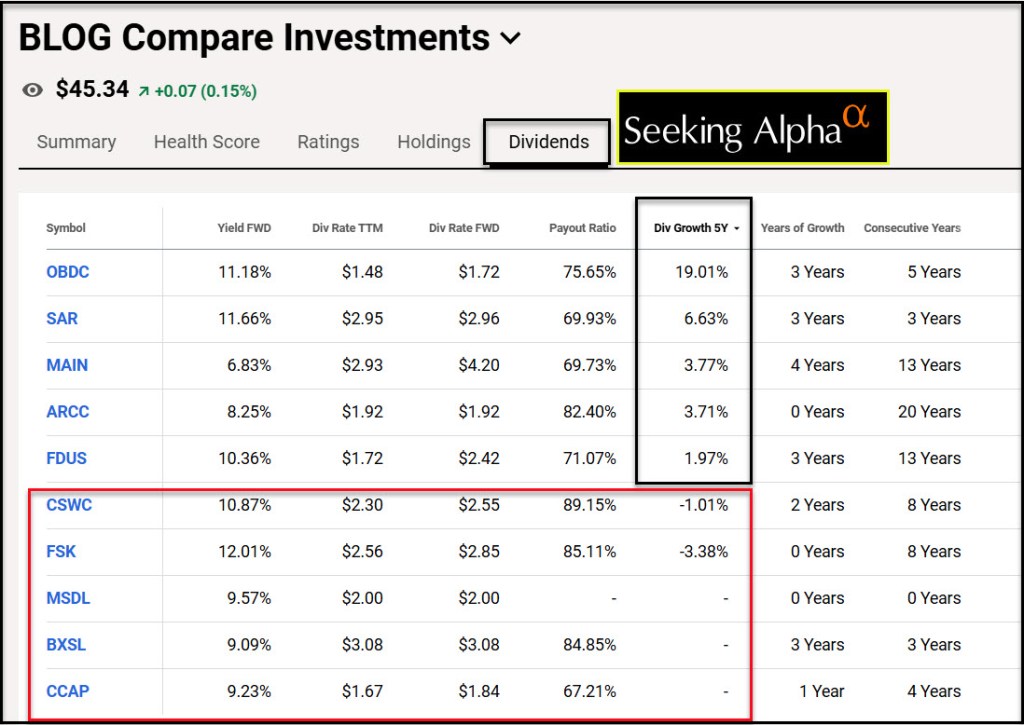The image size is (1024, 725).
Task: Click the FSK symbol link
Action: tap(61, 552)
